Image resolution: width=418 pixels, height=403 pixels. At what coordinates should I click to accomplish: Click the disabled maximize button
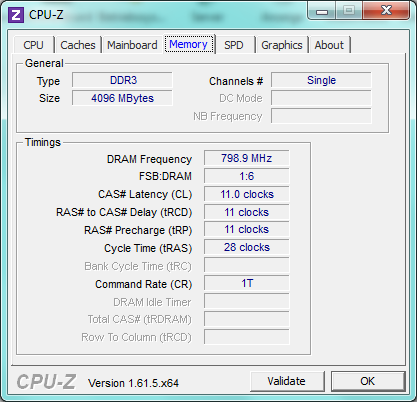pyautogui.click(x=349, y=10)
